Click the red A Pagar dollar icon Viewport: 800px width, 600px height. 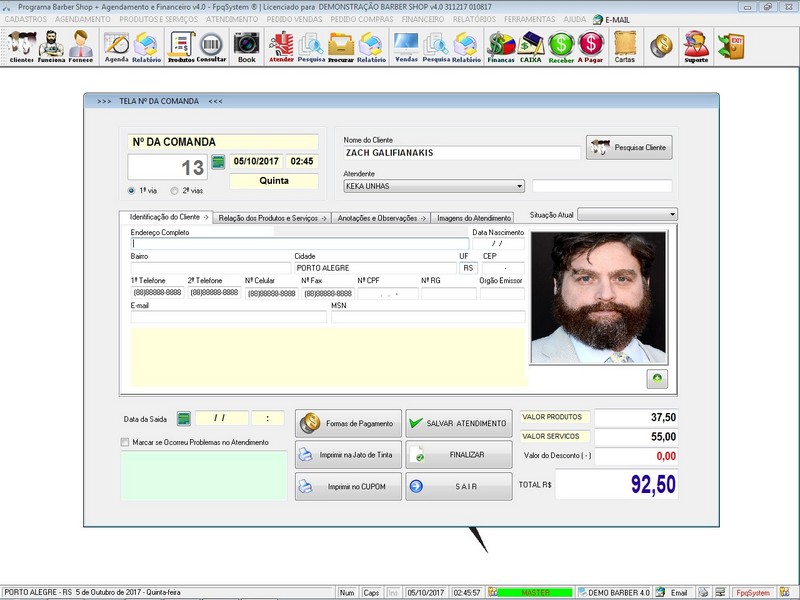pyautogui.click(x=590, y=46)
